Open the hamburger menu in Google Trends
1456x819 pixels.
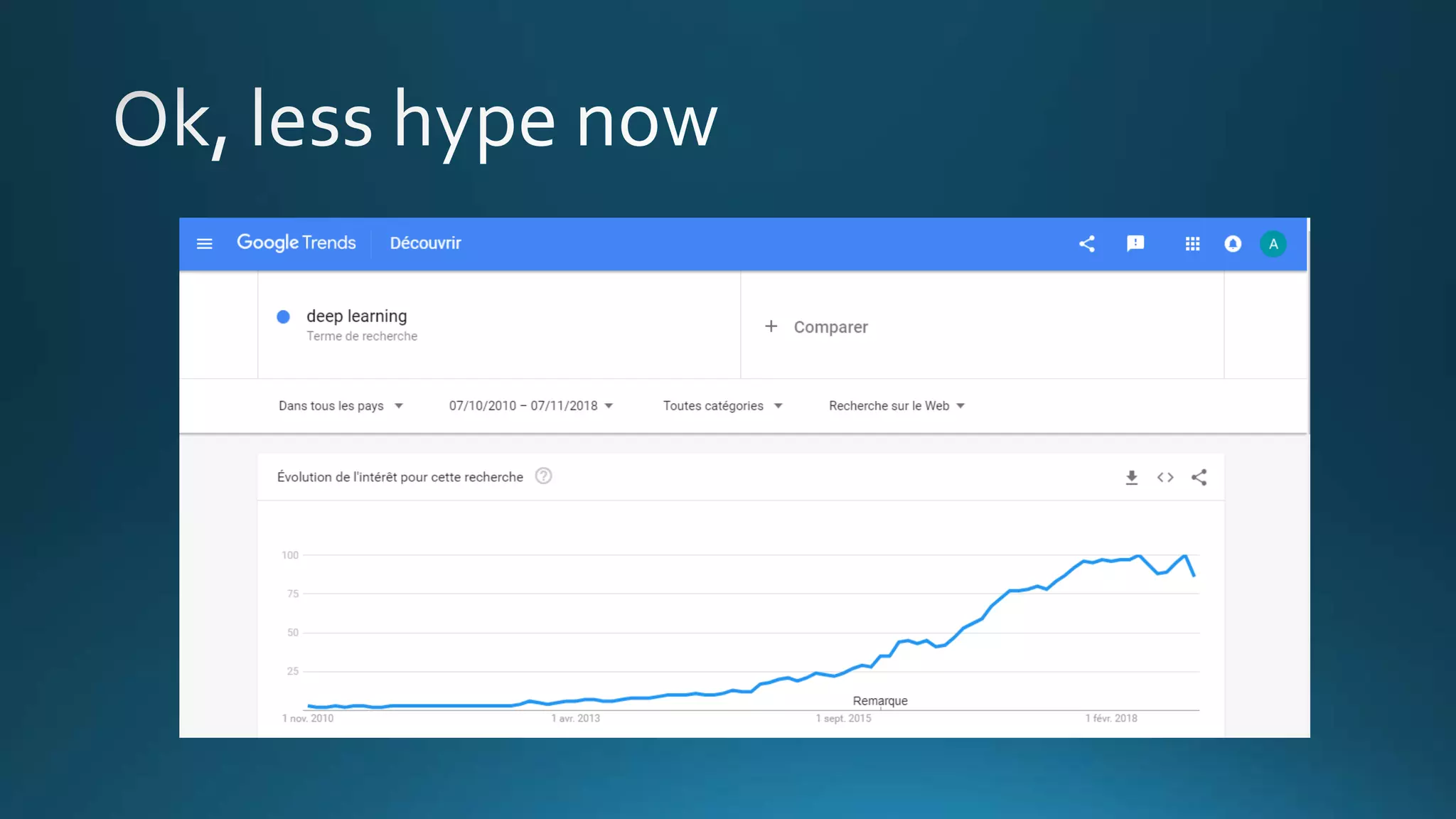pyautogui.click(x=204, y=244)
